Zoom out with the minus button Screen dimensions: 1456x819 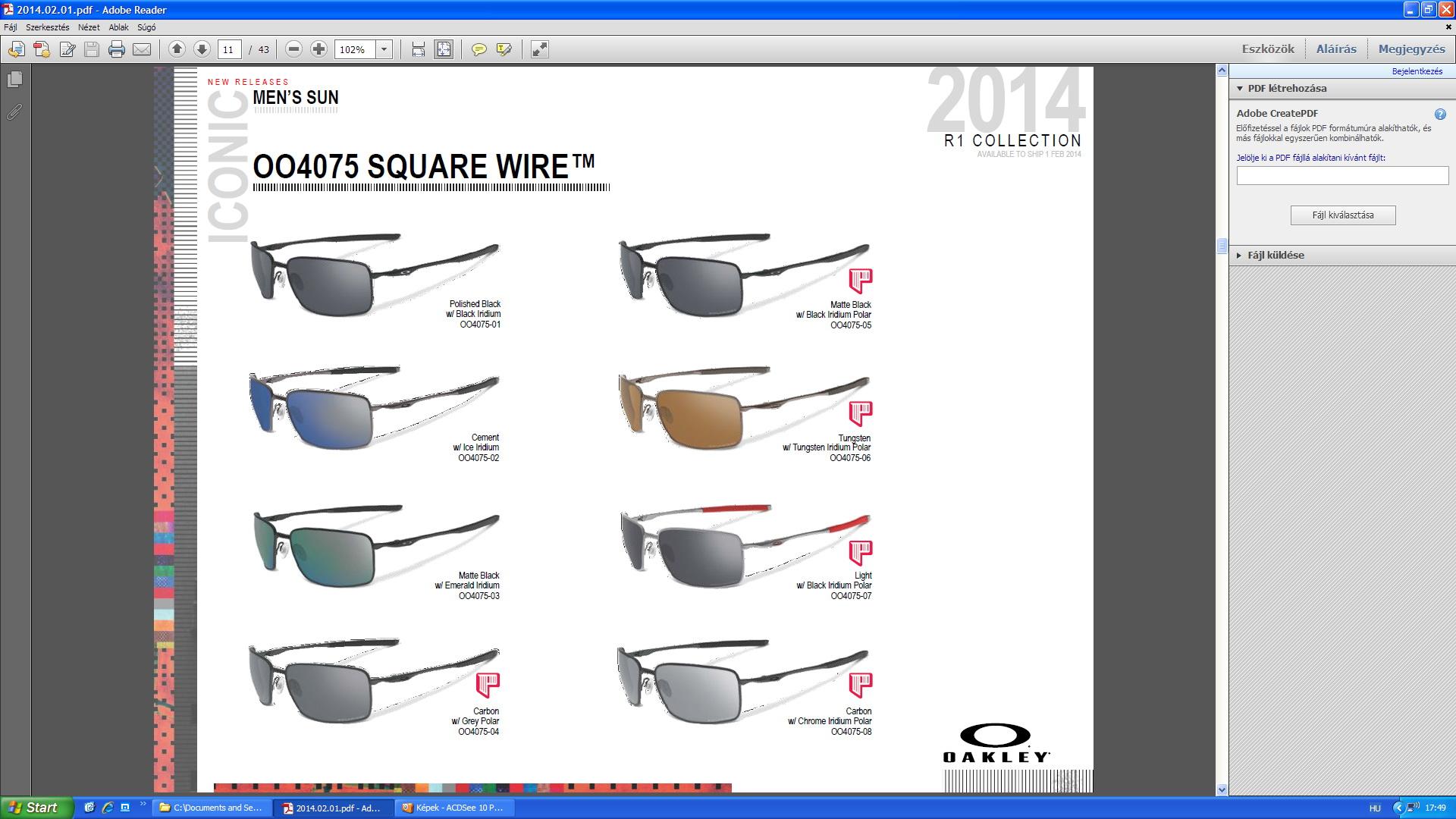[x=293, y=49]
